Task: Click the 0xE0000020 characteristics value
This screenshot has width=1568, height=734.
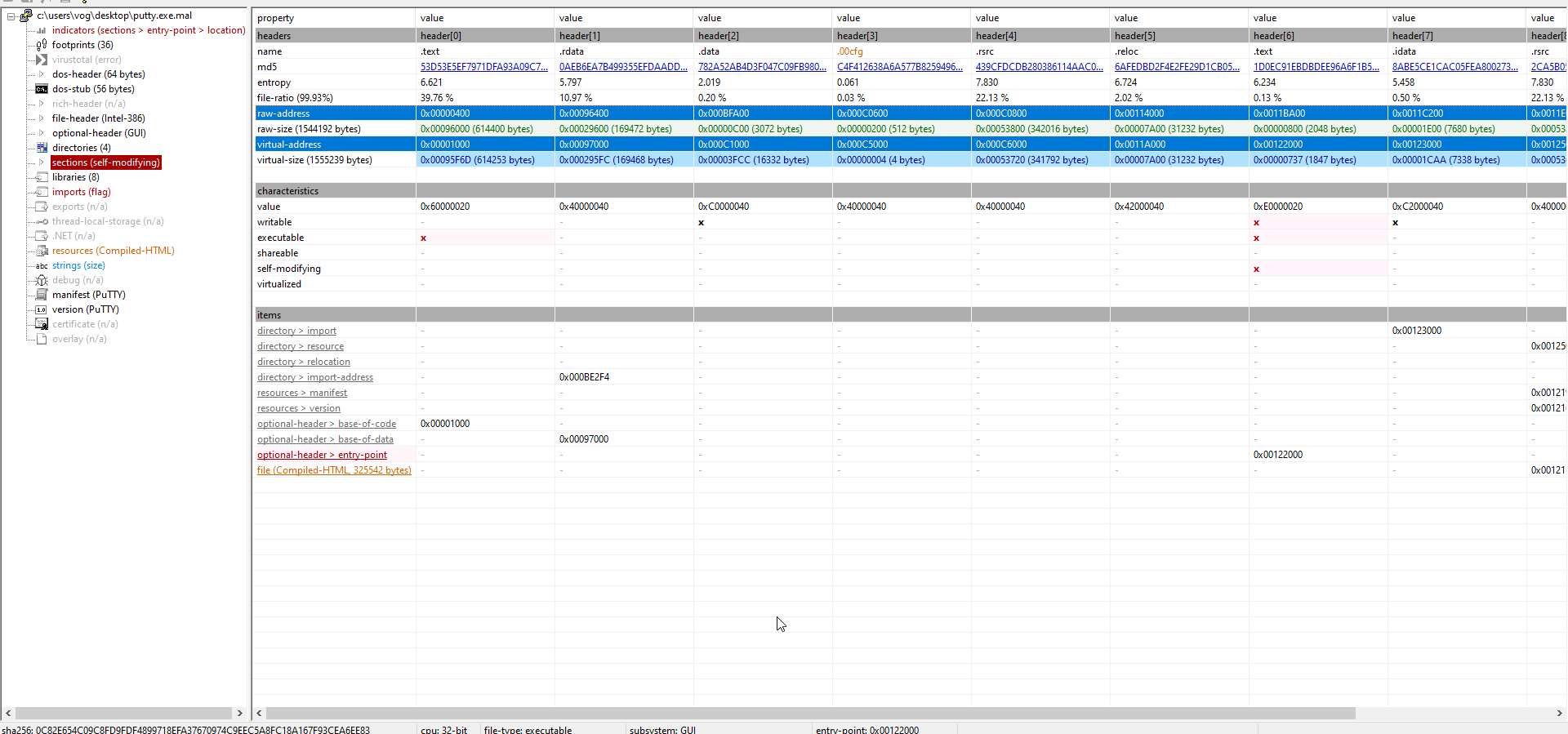Action: click(x=1278, y=207)
